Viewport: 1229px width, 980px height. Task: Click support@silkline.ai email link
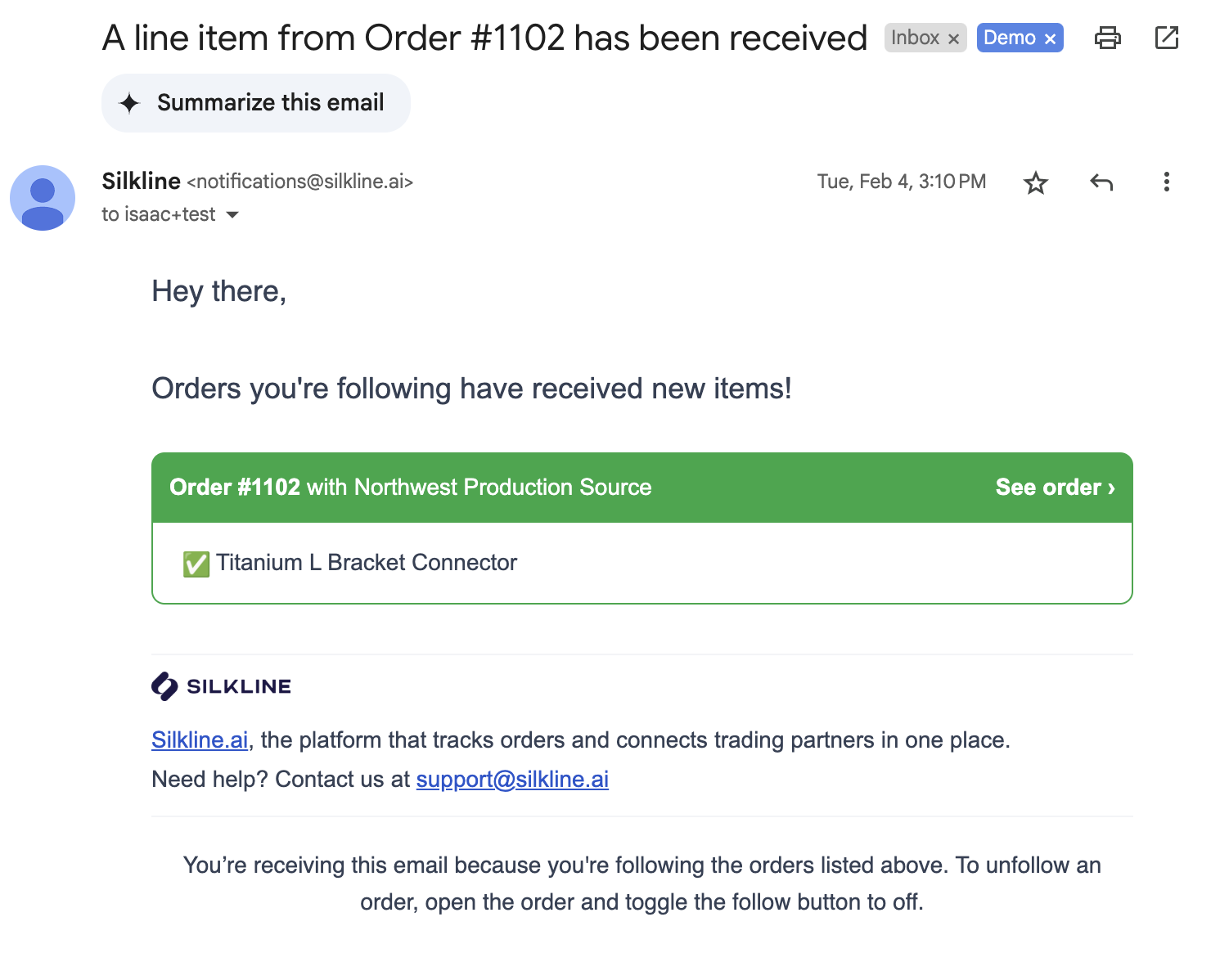512,779
